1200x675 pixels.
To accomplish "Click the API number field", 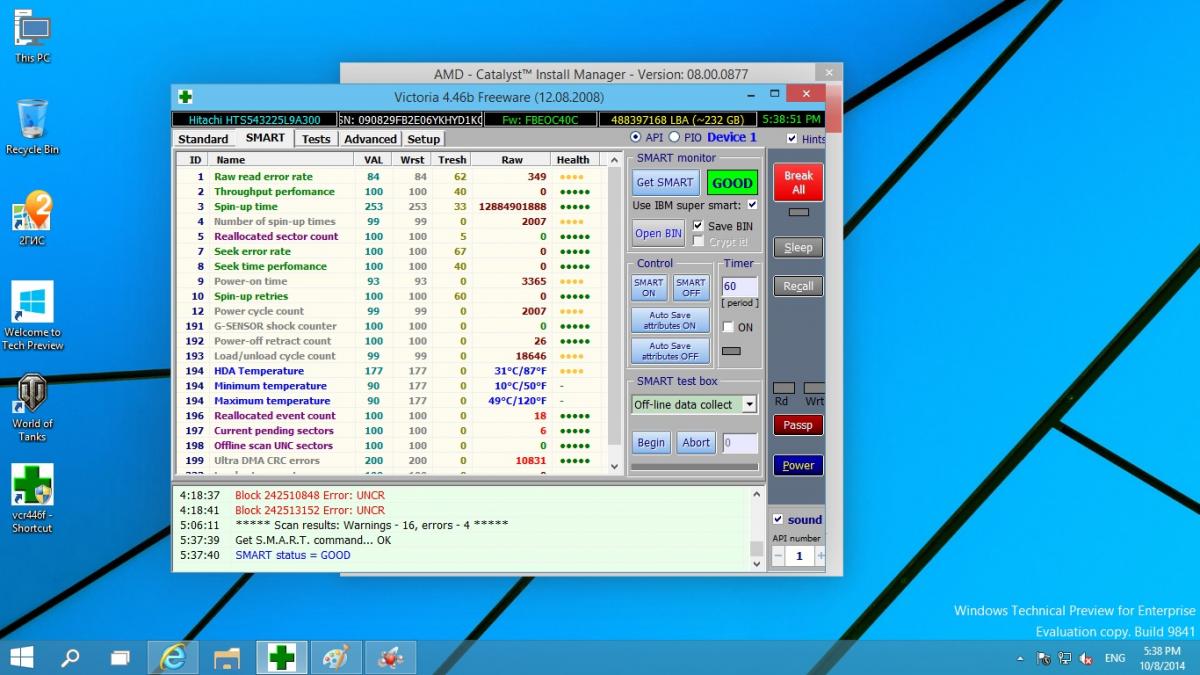I will (x=799, y=556).
